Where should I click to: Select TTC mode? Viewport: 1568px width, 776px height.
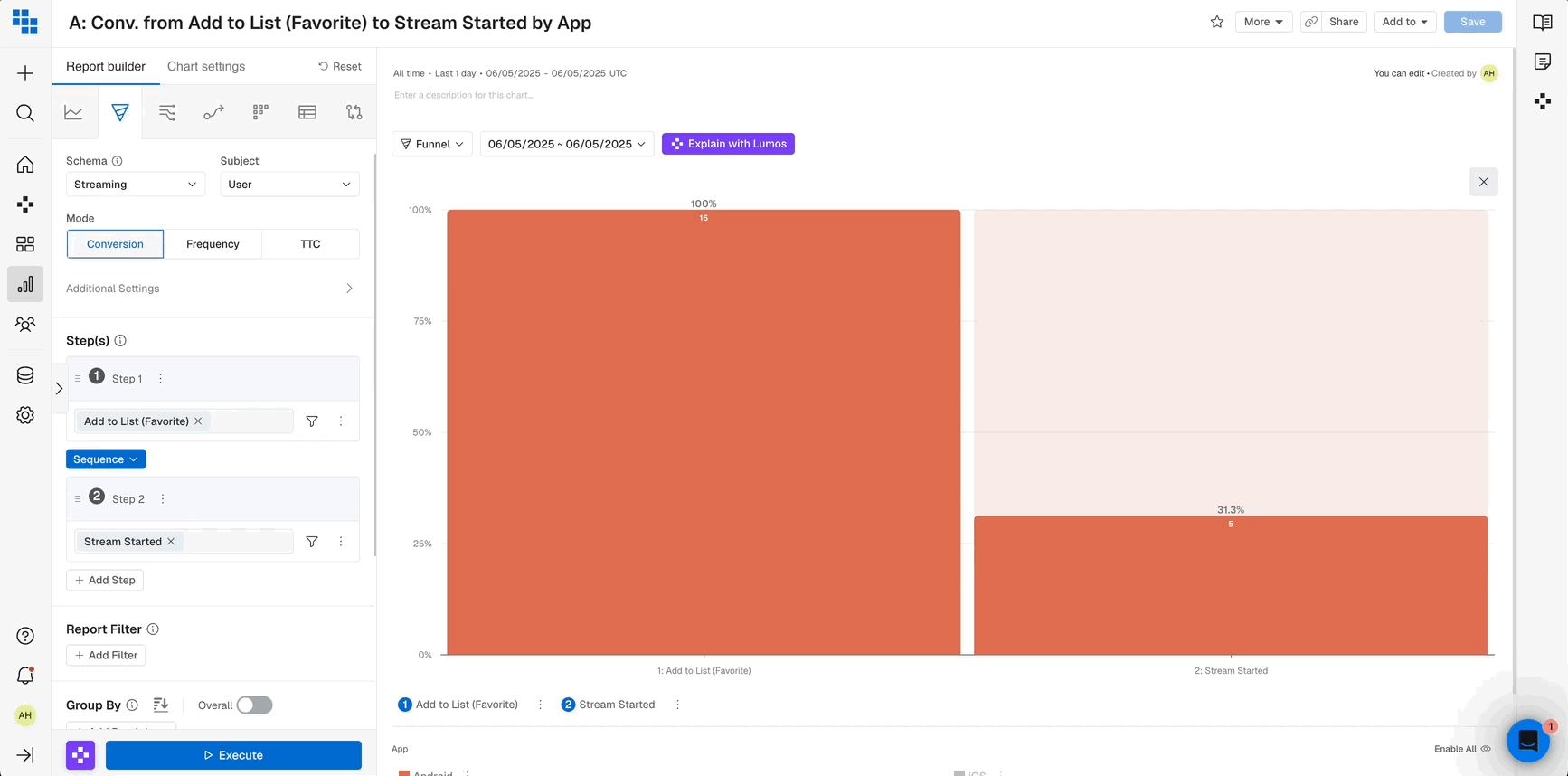(310, 244)
